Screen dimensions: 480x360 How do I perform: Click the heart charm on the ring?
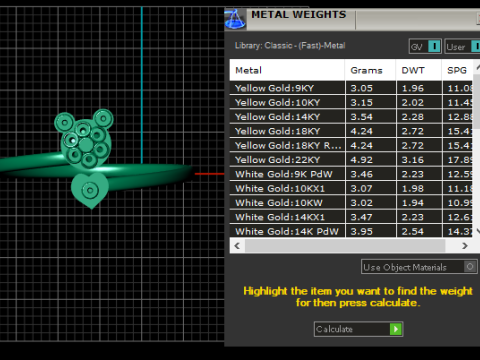pyautogui.click(x=90, y=190)
